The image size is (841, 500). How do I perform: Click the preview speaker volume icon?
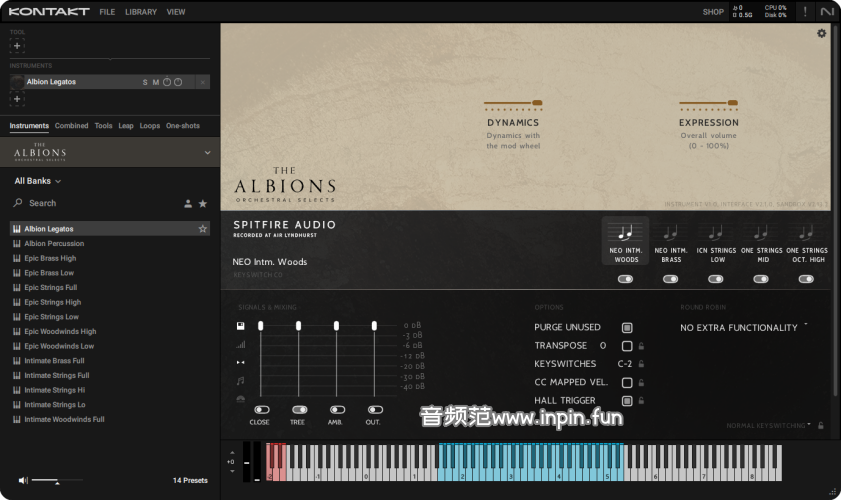click(x=23, y=480)
